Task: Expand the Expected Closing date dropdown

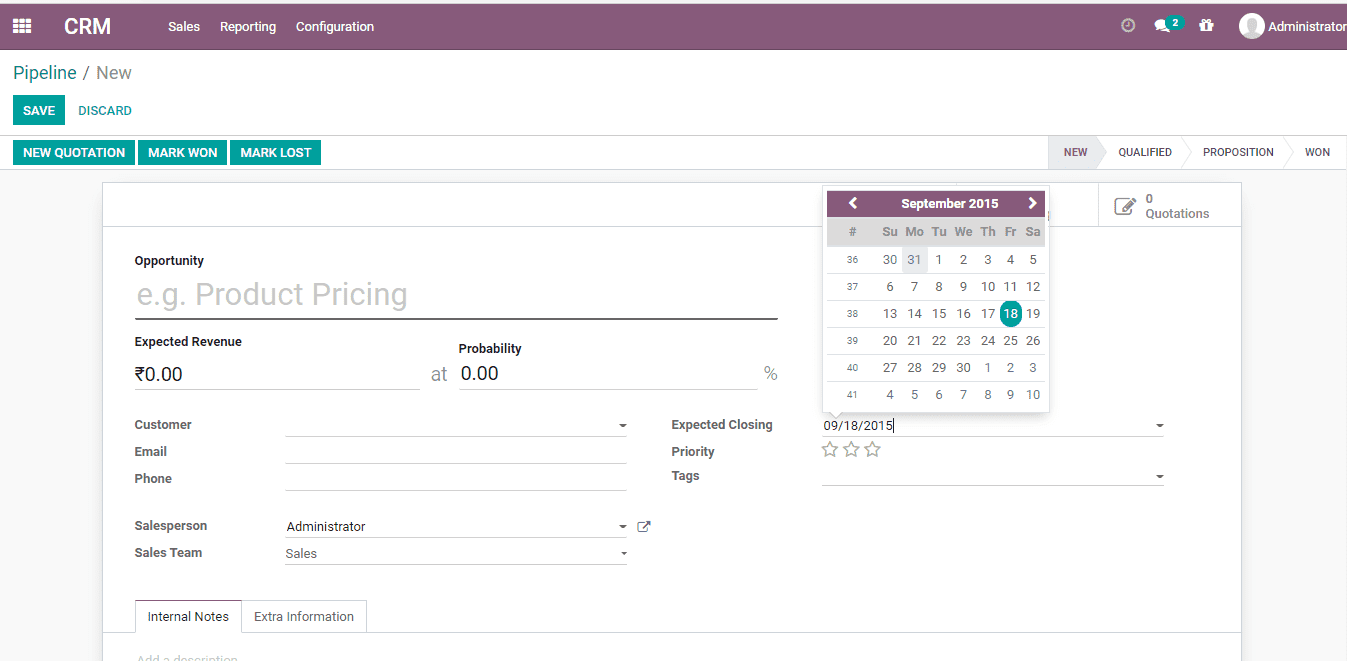Action: point(1159,426)
